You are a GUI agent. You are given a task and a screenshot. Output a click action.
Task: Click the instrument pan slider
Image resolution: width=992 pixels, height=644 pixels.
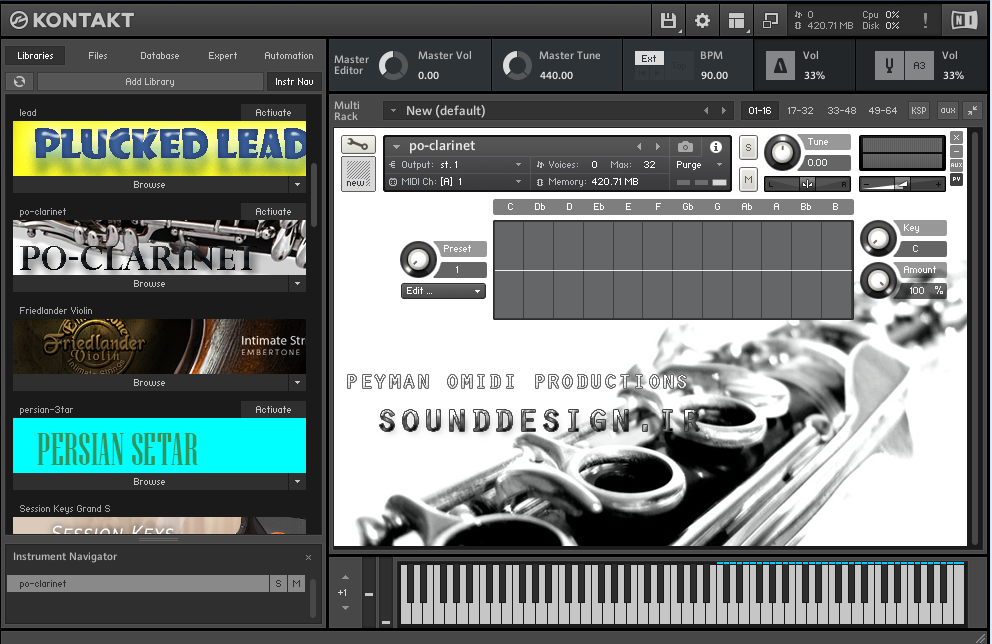[807, 184]
